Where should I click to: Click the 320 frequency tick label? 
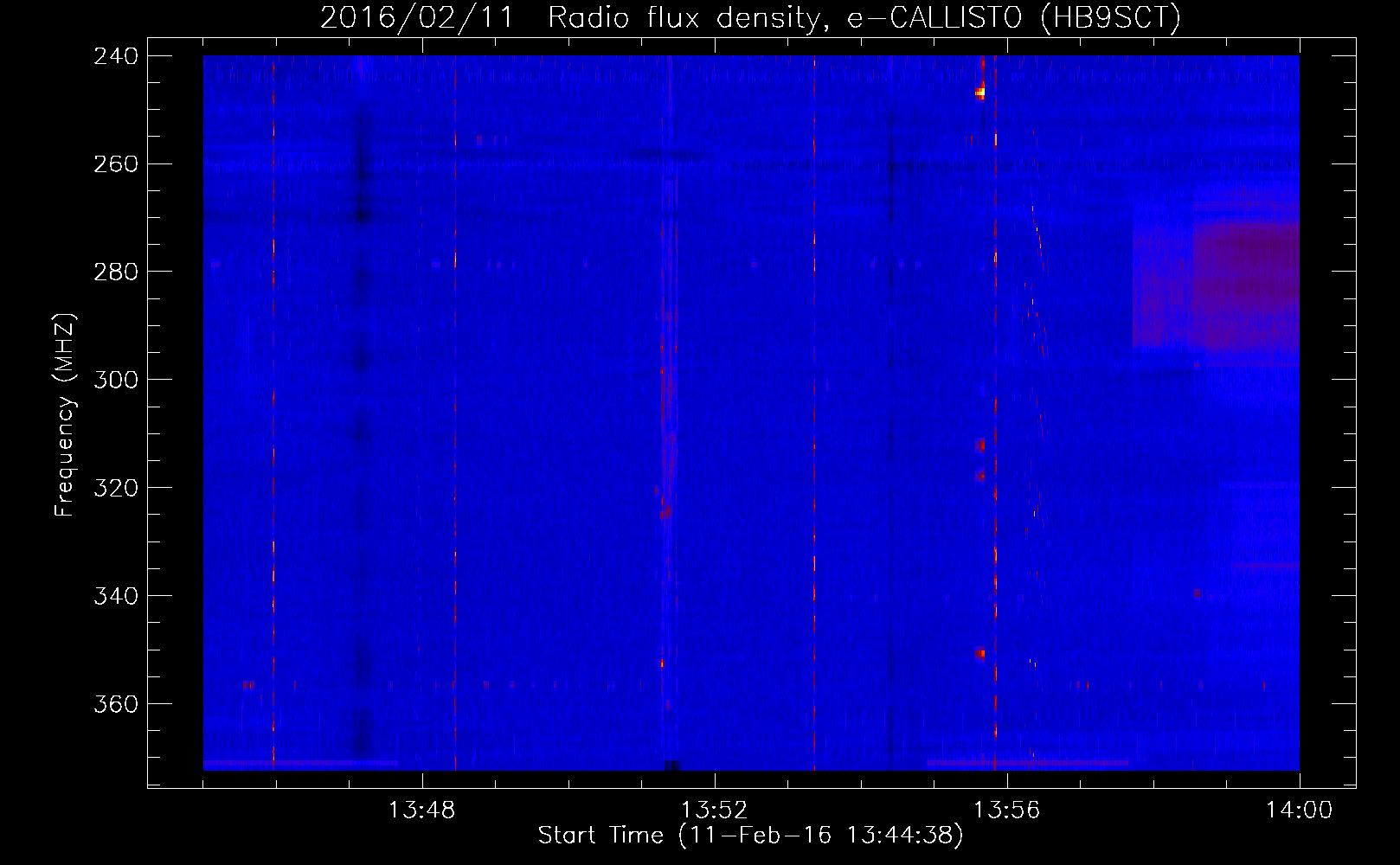pyautogui.click(x=116, y=489)
